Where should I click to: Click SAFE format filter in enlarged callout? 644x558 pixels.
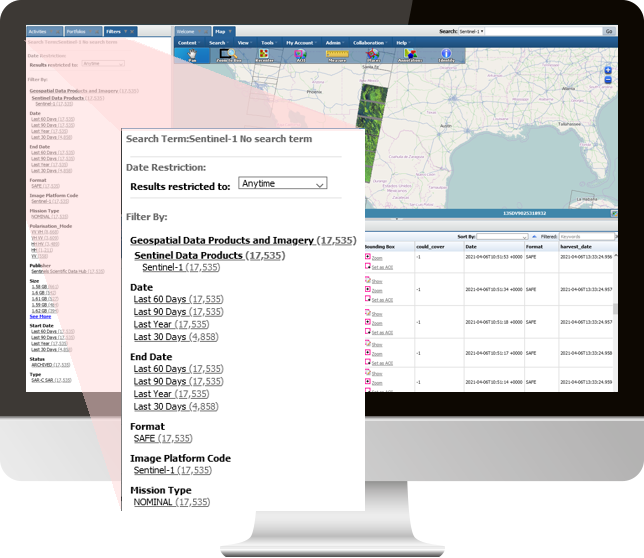163,439
